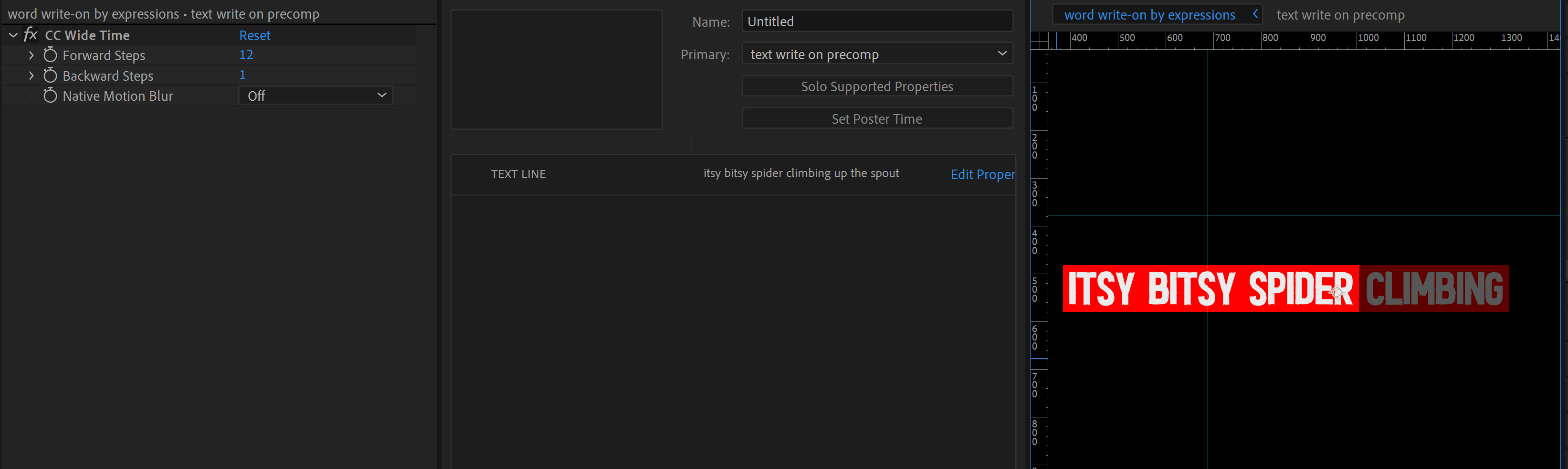Click Set Poster Time

point(876,118)
